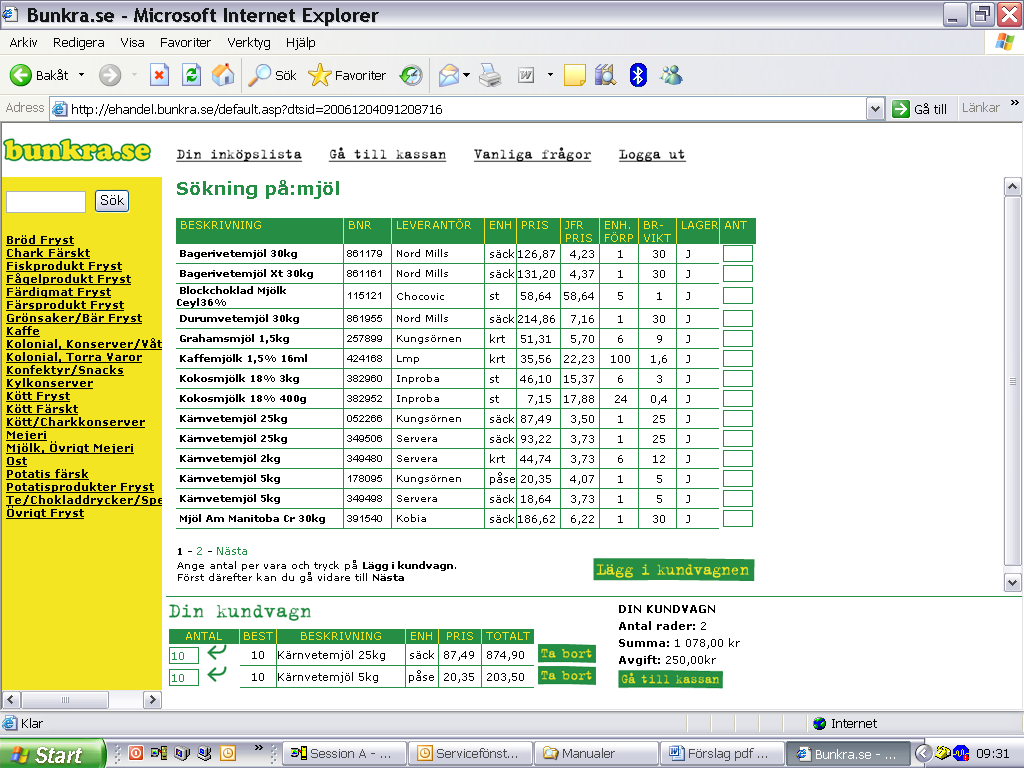Click the sidebar search text field
Screen dimensions: 1024x768
coord(46,201)
